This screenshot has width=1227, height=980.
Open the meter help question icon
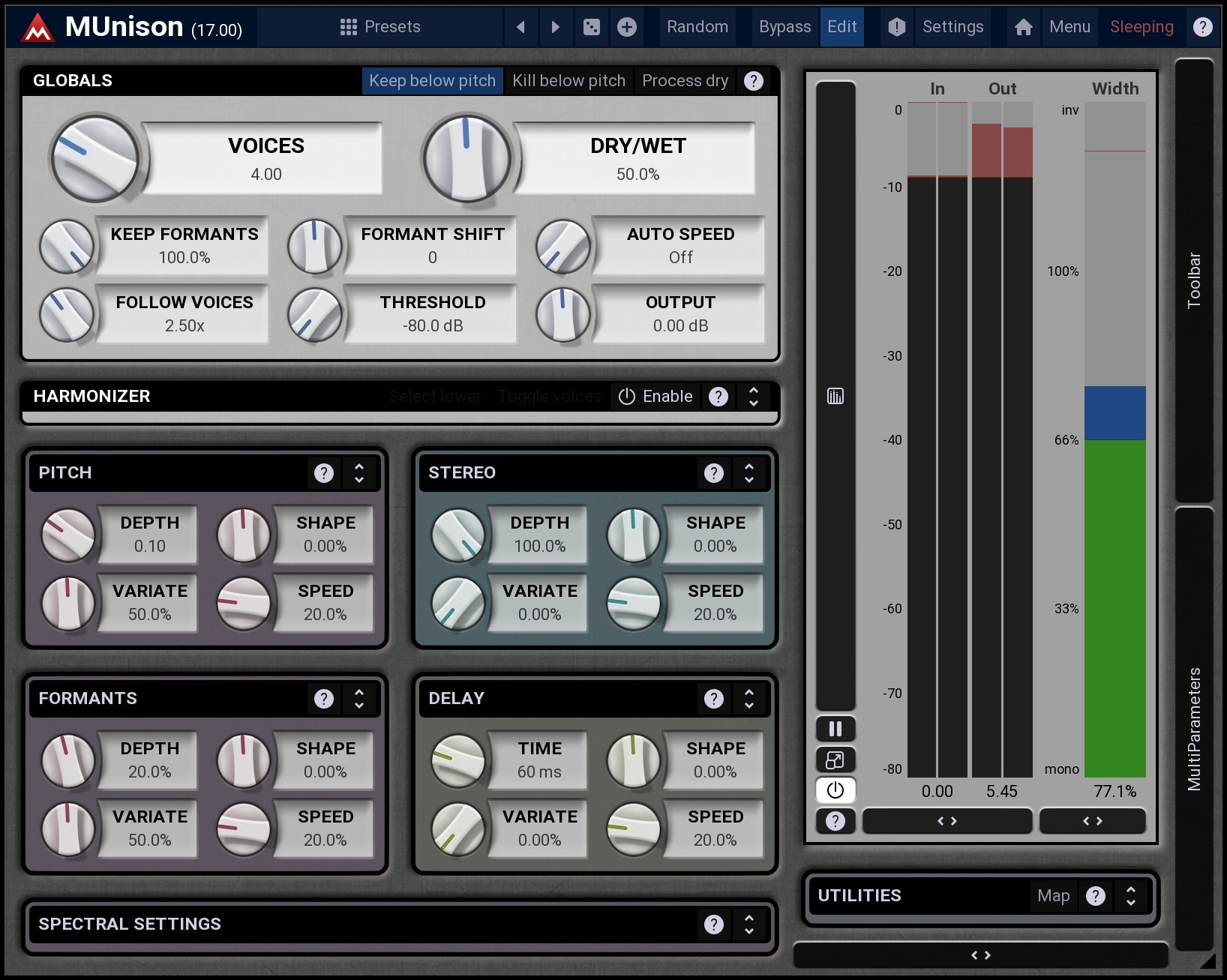835,821
